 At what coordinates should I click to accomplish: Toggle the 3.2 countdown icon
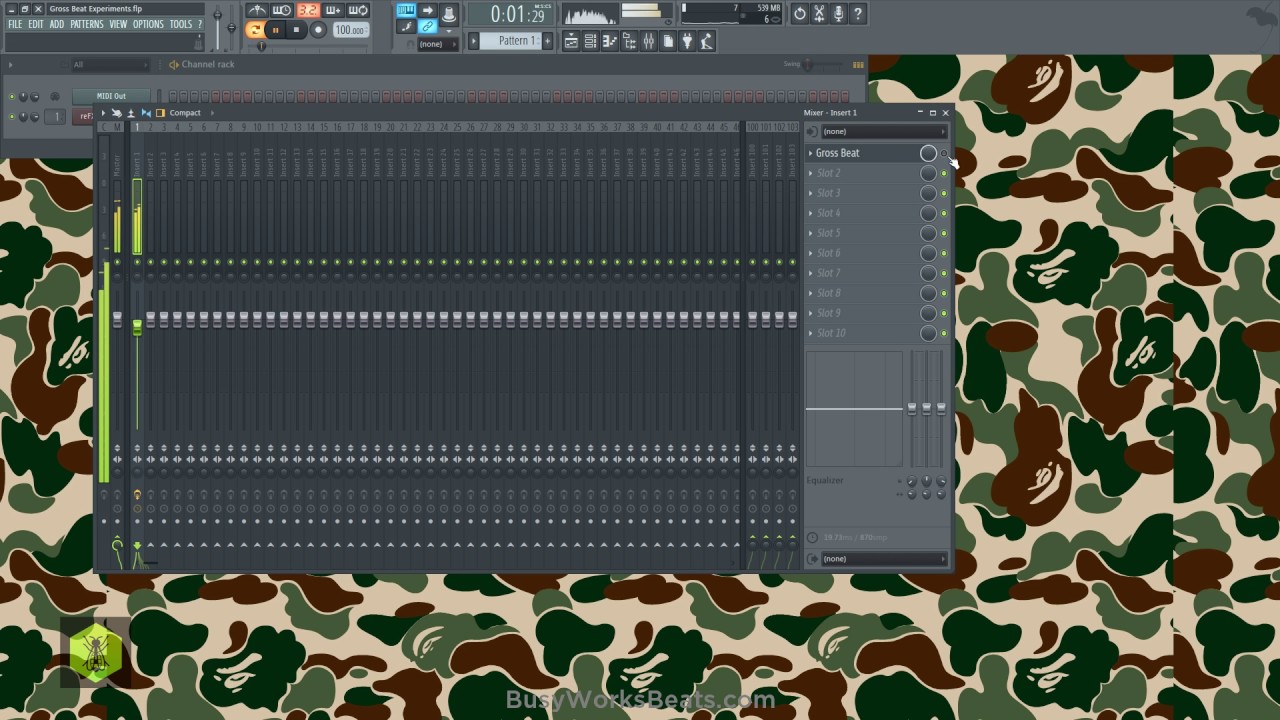click(x=308, y=10)
